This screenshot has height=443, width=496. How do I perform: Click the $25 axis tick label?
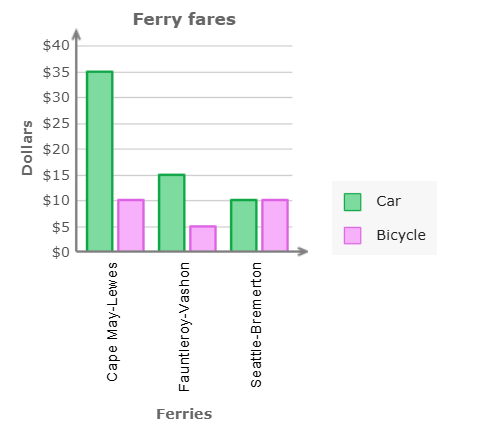tap(56, 124)
